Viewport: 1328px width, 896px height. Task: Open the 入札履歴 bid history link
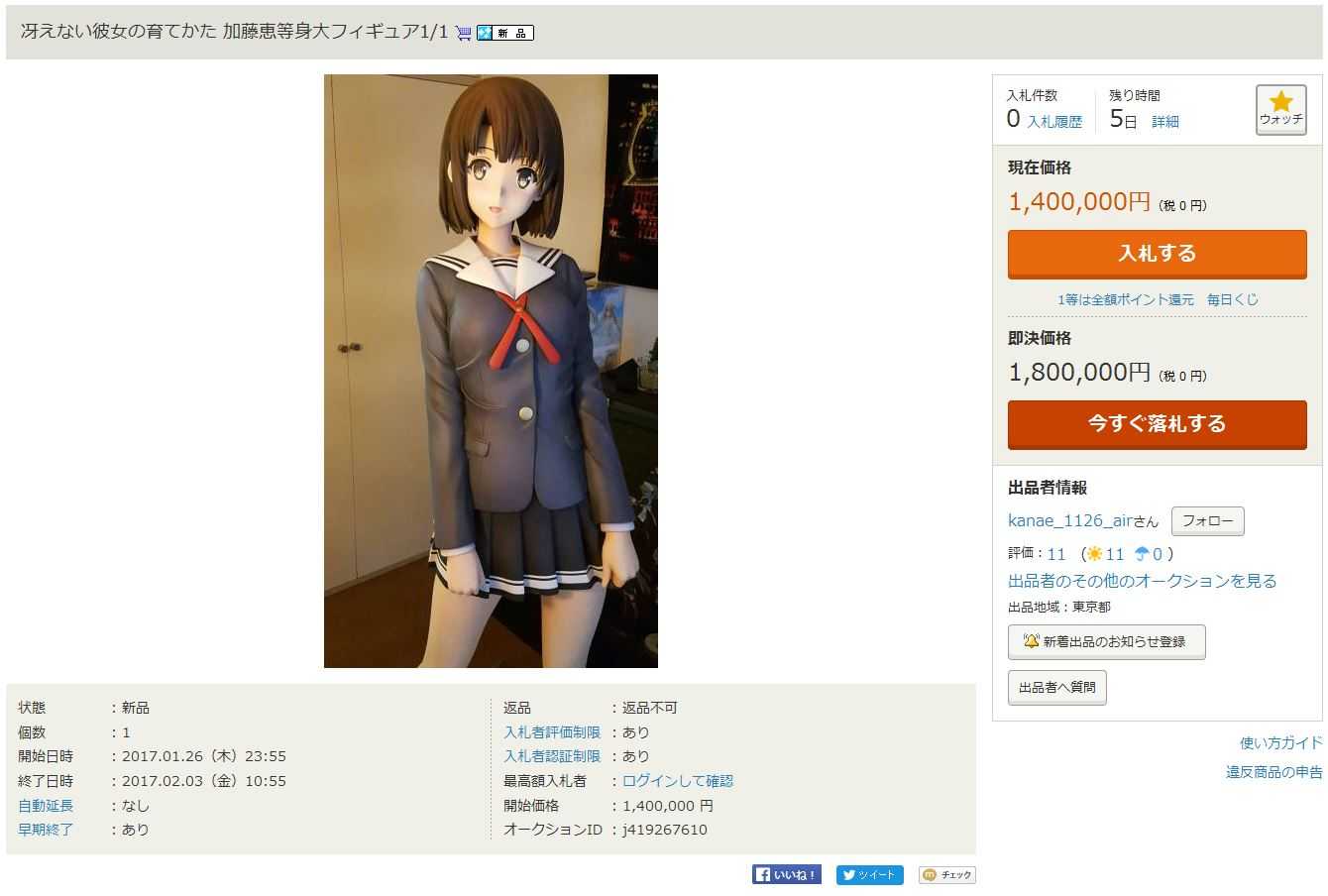(x=1054, y=122)
